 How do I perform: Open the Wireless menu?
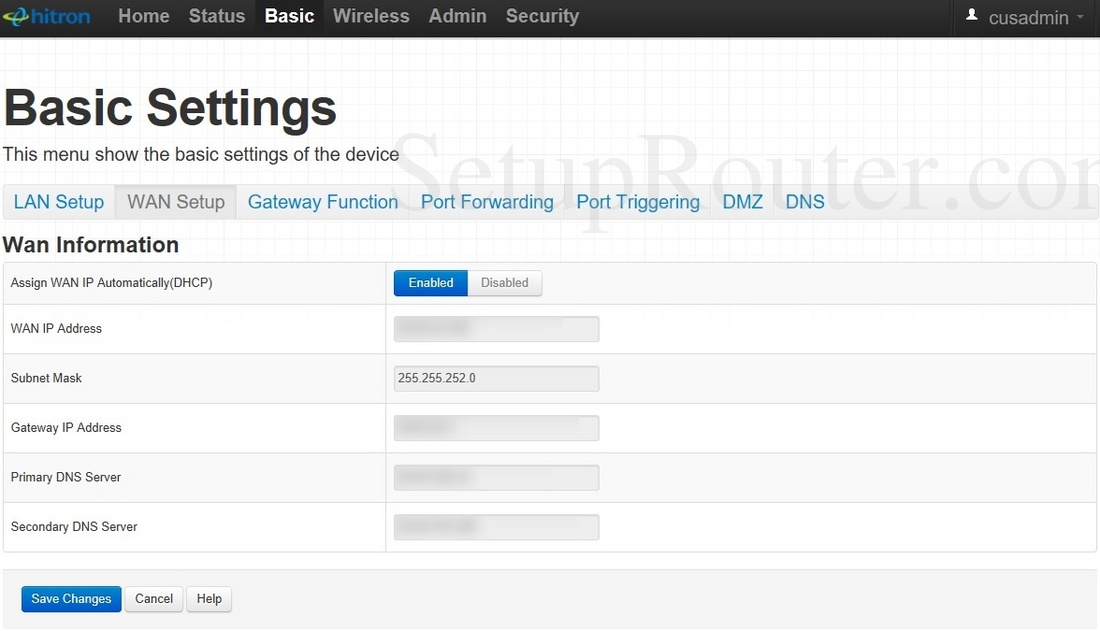click(371, 17)
